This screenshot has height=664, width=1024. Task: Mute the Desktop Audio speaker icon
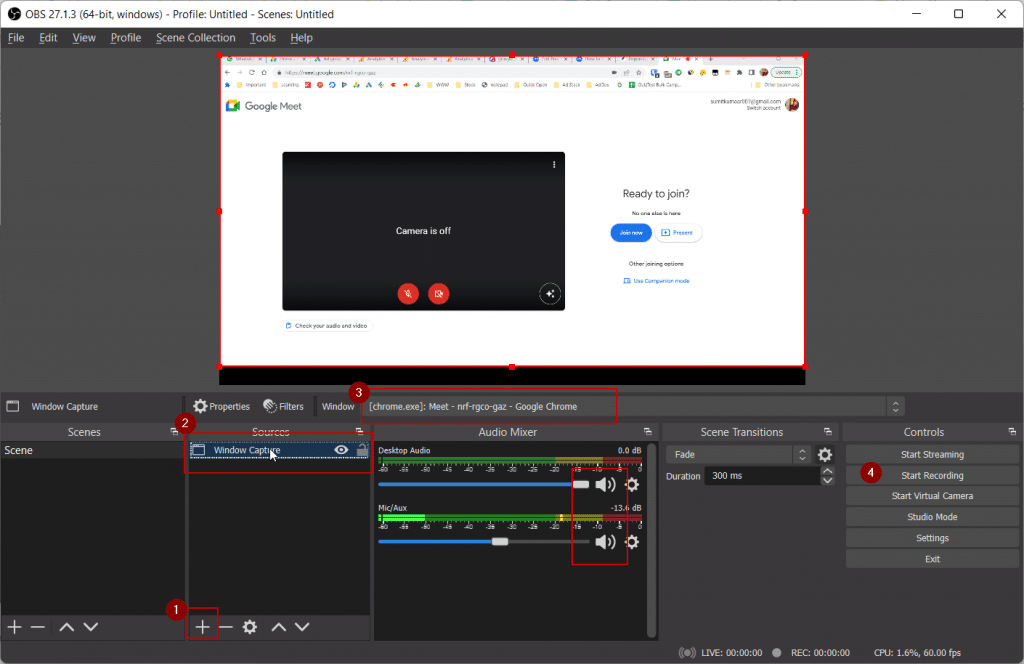pos(605,484)
